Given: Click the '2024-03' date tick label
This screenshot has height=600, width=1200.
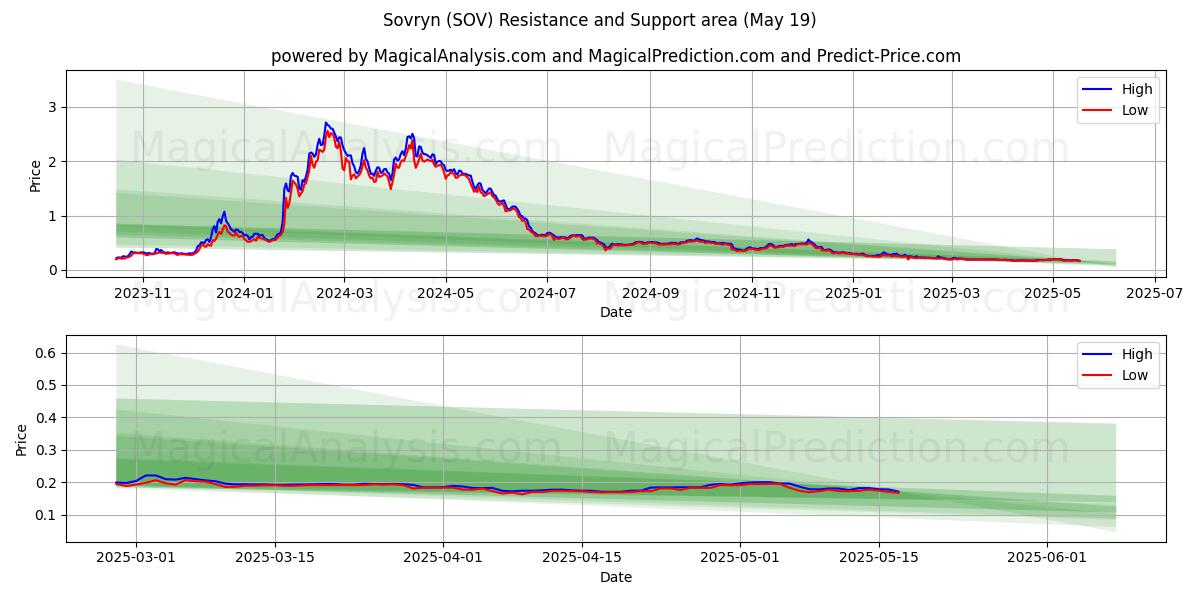Looking at the screenshot, I should coord(344,293).
